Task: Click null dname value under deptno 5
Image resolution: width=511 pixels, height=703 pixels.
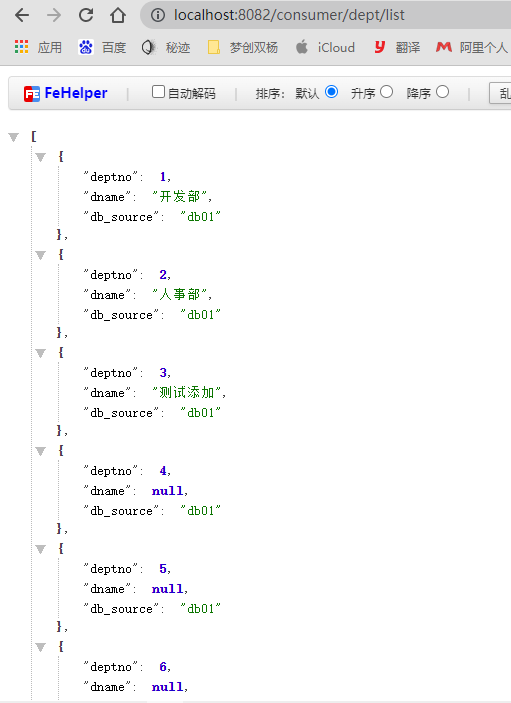Action: pos(167,589)
